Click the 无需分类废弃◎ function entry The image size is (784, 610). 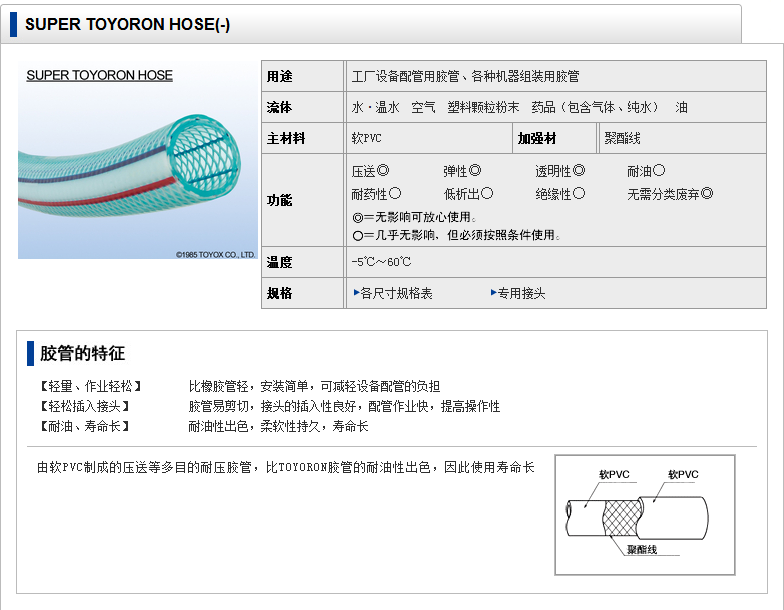[670, 194]
